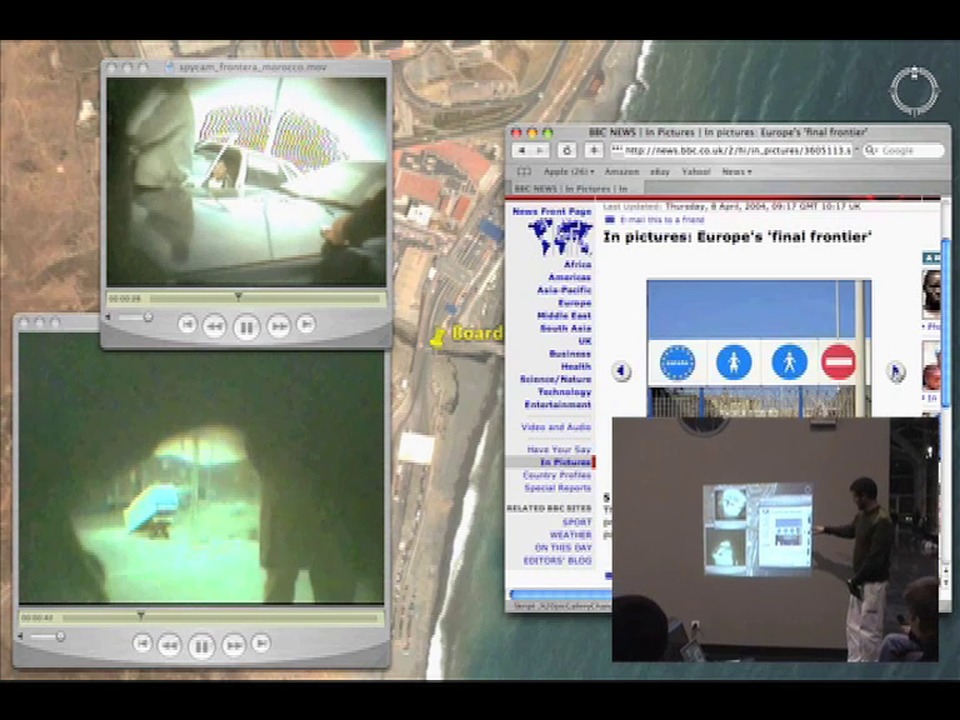Click the 'E-mail this to a friend' link
The image size is (960, 720).
click(x=661, y=220)
